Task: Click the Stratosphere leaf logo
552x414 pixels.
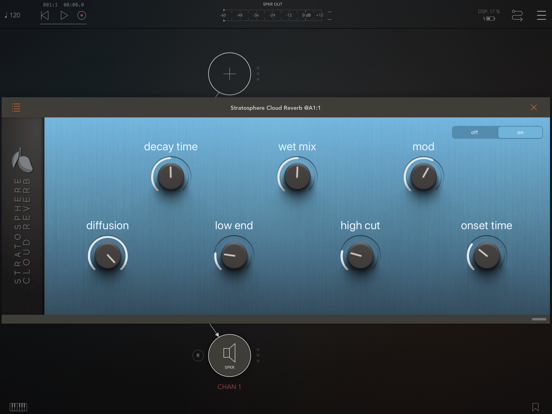Action: pos(22,160)
